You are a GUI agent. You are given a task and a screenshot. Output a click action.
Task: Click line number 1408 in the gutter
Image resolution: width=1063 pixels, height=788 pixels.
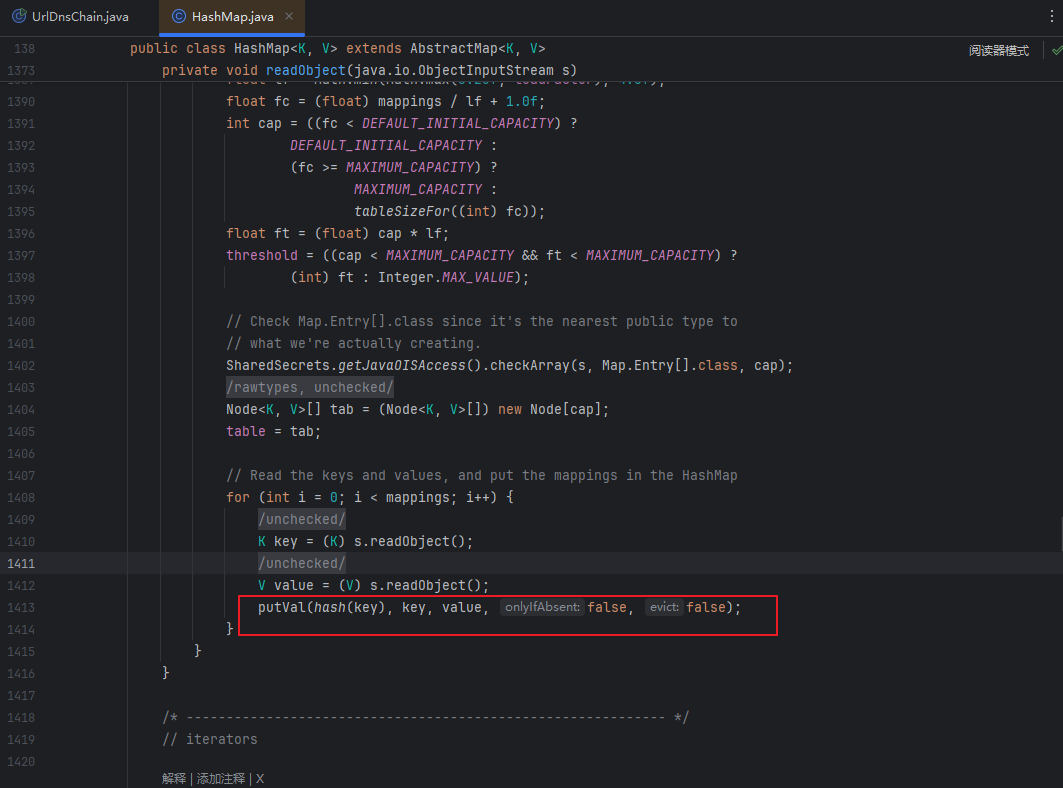(x=21, y=498)
